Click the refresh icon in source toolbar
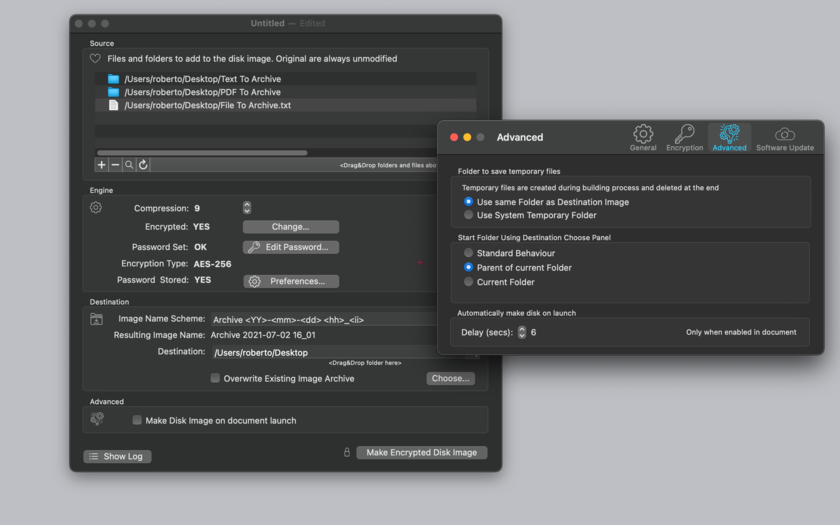The height and width of the screenshot is (525, 840). coord(143,164)
